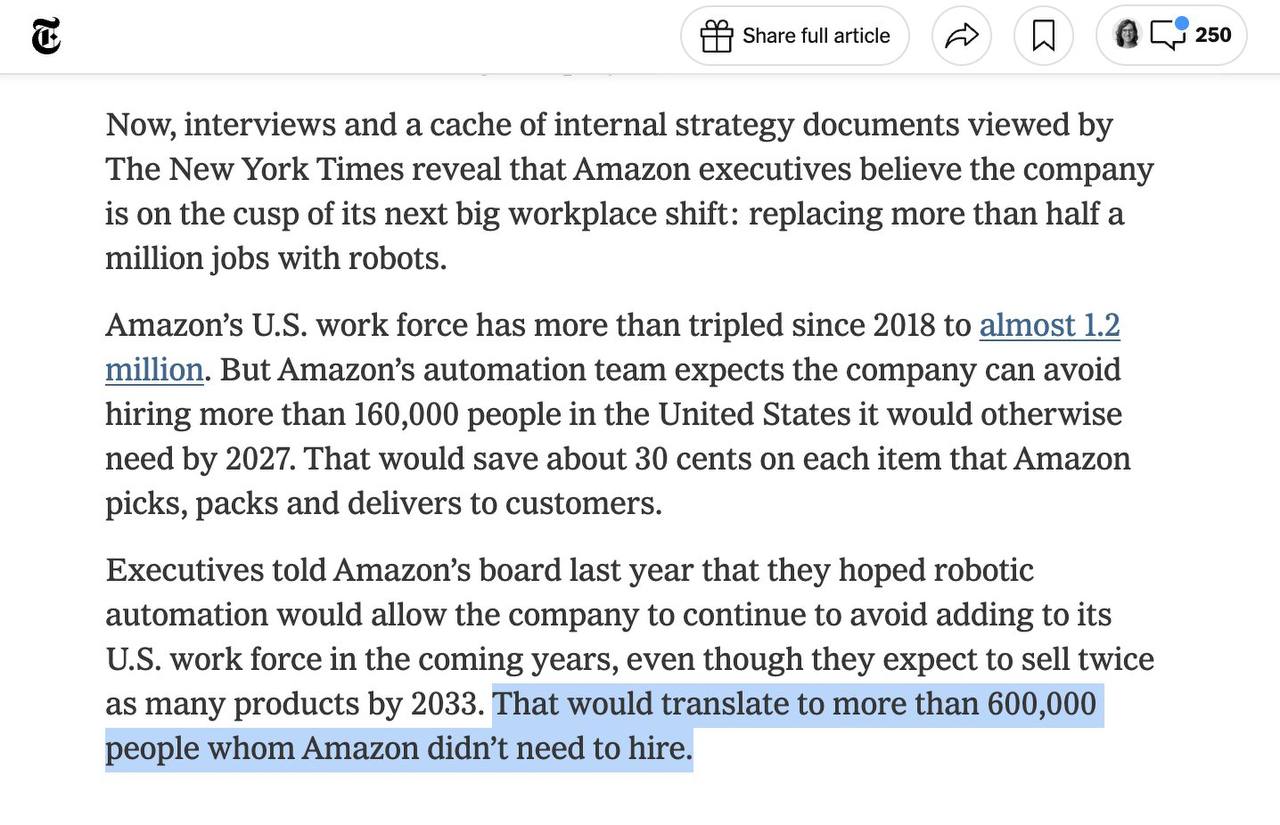Click the 250 comment count
Image resolution: width=1280 pixels, height=825 pixels.
pos(1213,35)
